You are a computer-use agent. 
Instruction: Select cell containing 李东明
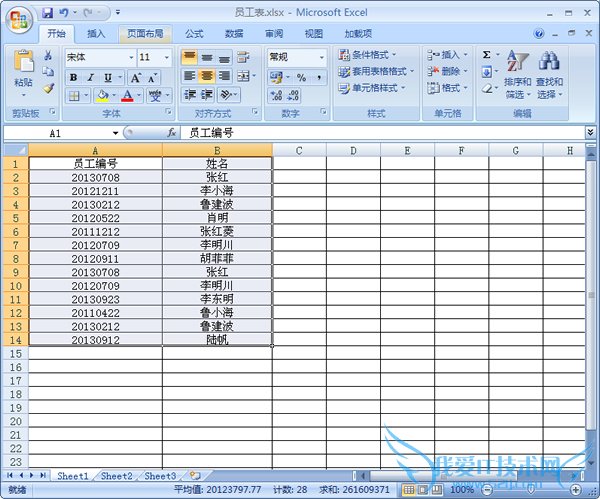pos(217,299)
